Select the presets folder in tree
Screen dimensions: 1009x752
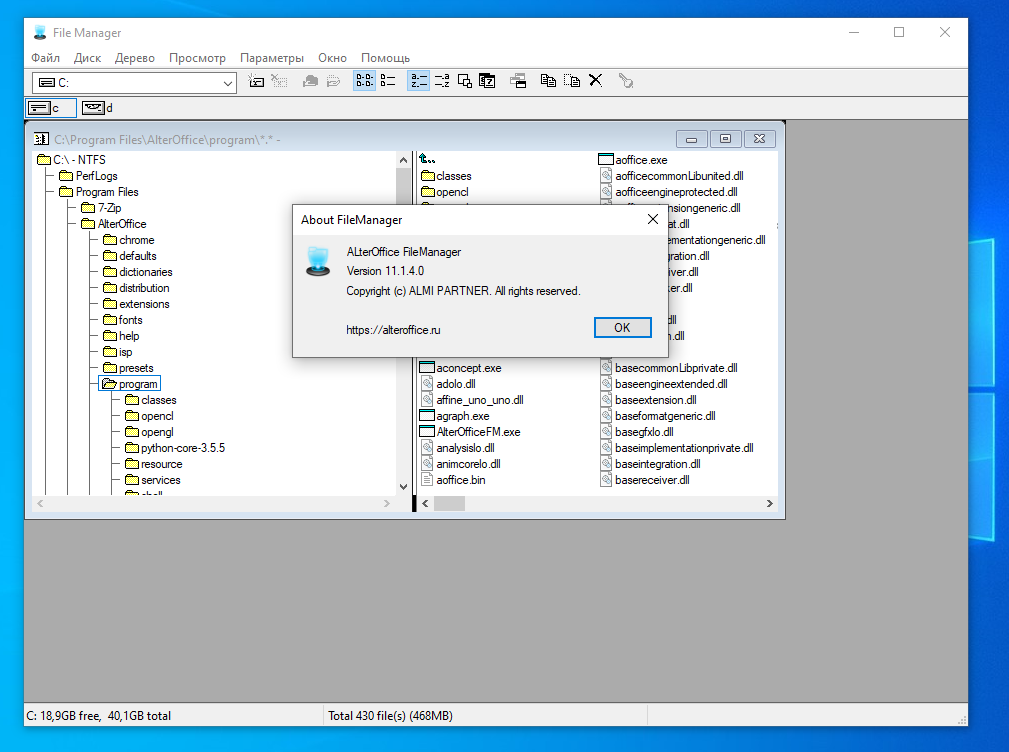pos(128,368)
